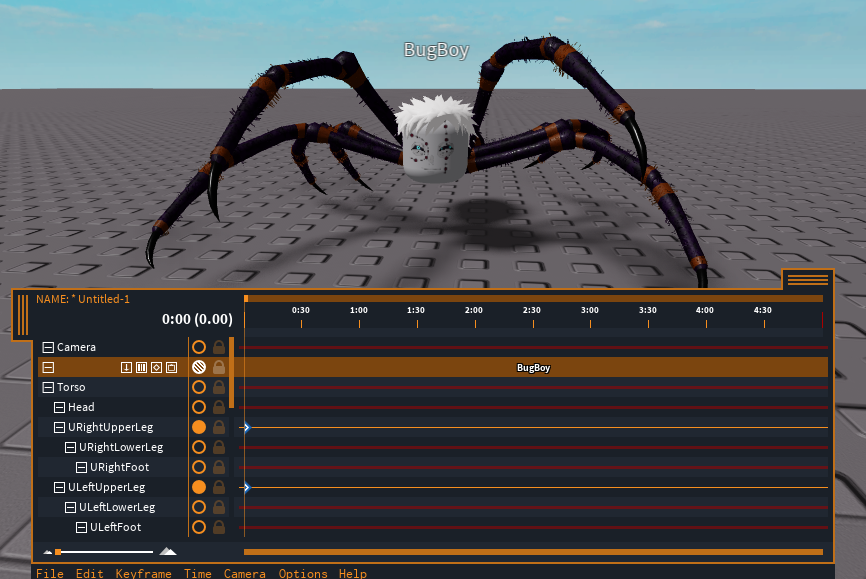866x579 pixels.
Task: Toggle the Camera track circle
Action: 199,347
